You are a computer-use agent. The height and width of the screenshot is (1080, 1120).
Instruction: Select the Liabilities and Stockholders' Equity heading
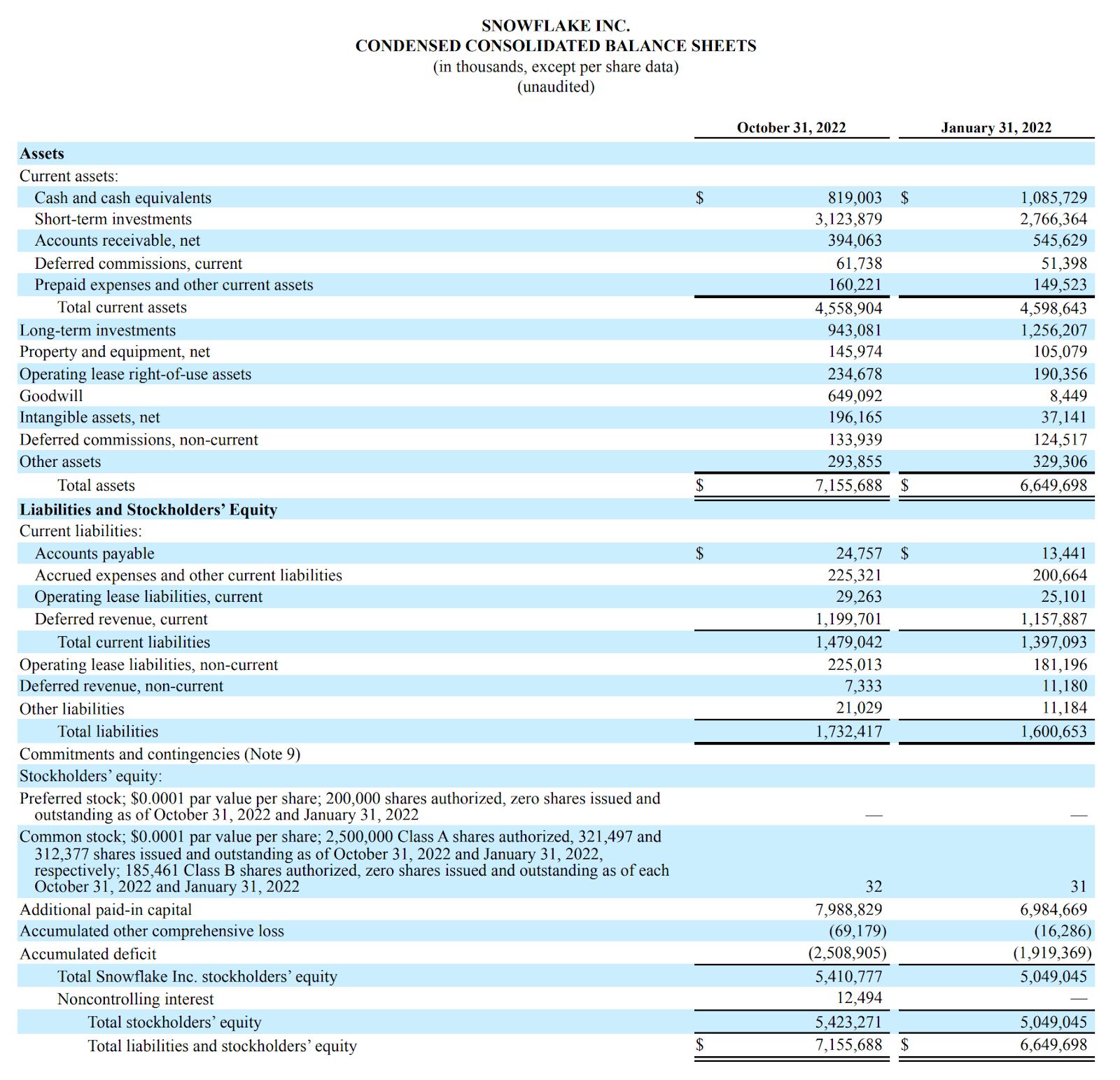(150, 510)
